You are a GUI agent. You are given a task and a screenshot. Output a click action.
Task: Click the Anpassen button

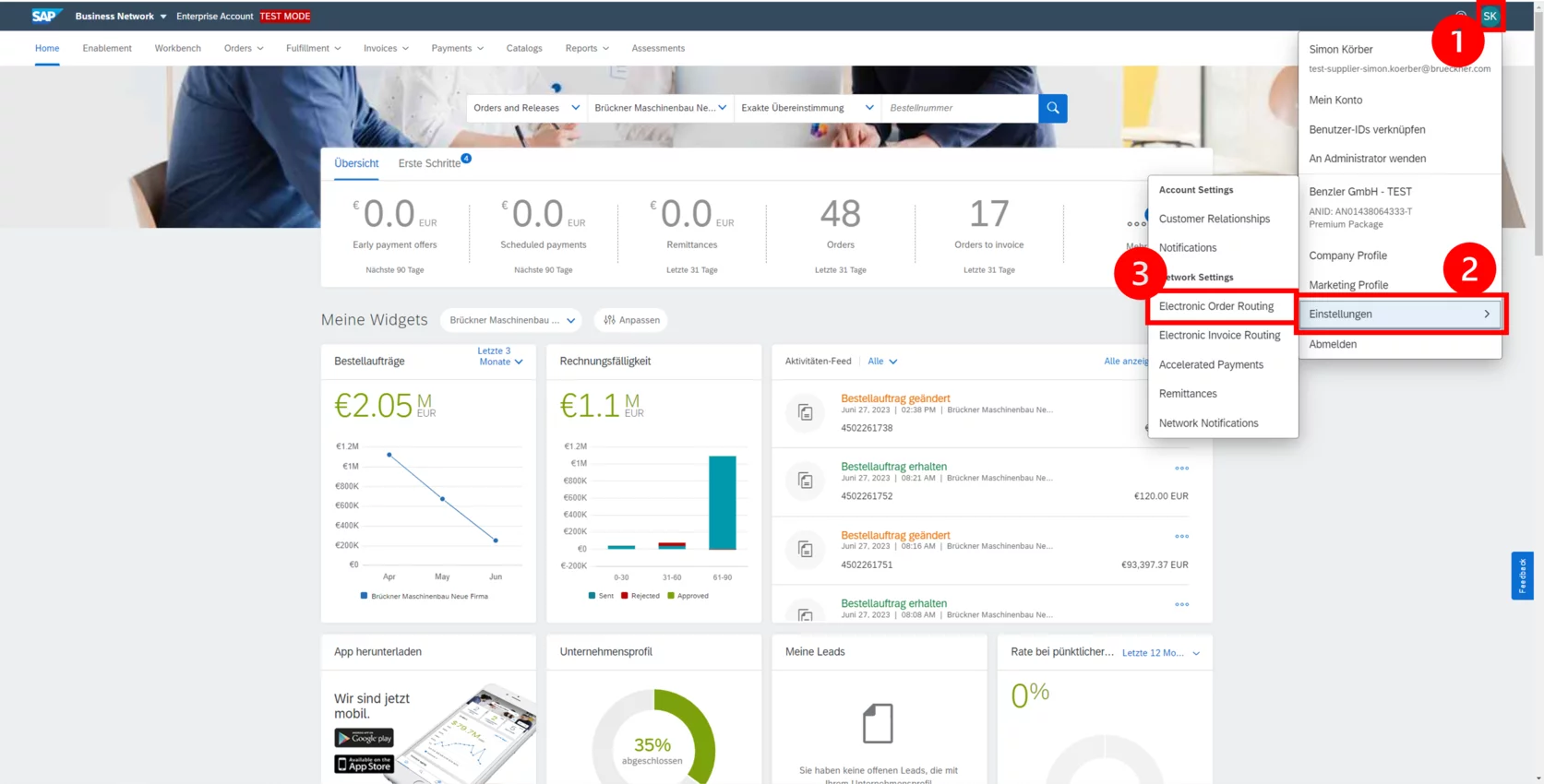(631, 320)
